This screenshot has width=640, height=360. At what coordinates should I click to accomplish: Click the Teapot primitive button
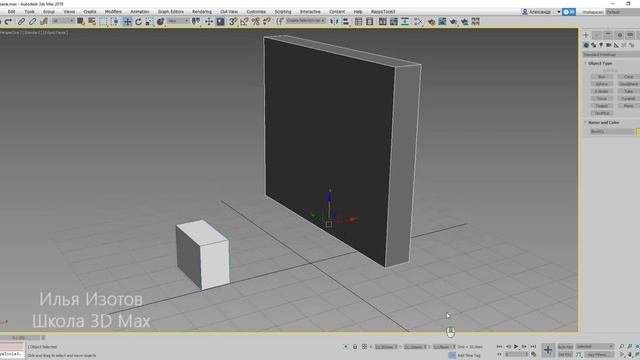(602, 106)
